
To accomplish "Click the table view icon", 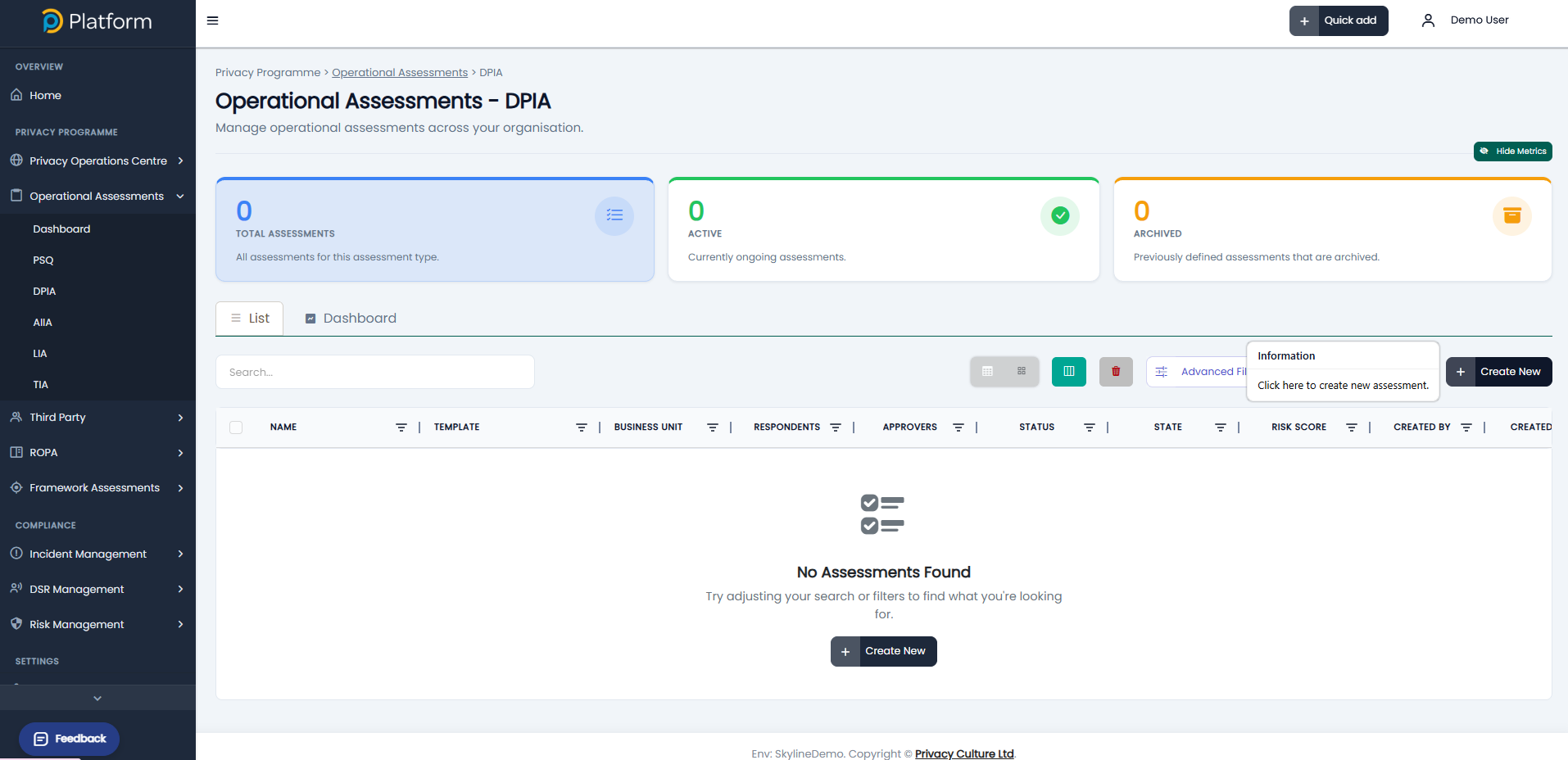I will (x=987, y=372).
